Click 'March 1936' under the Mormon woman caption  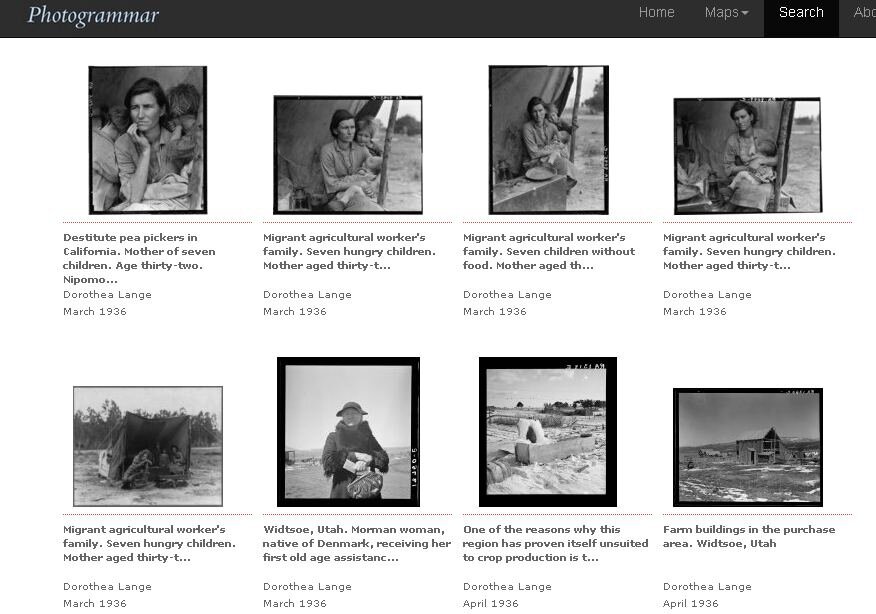tap(295, 603)
